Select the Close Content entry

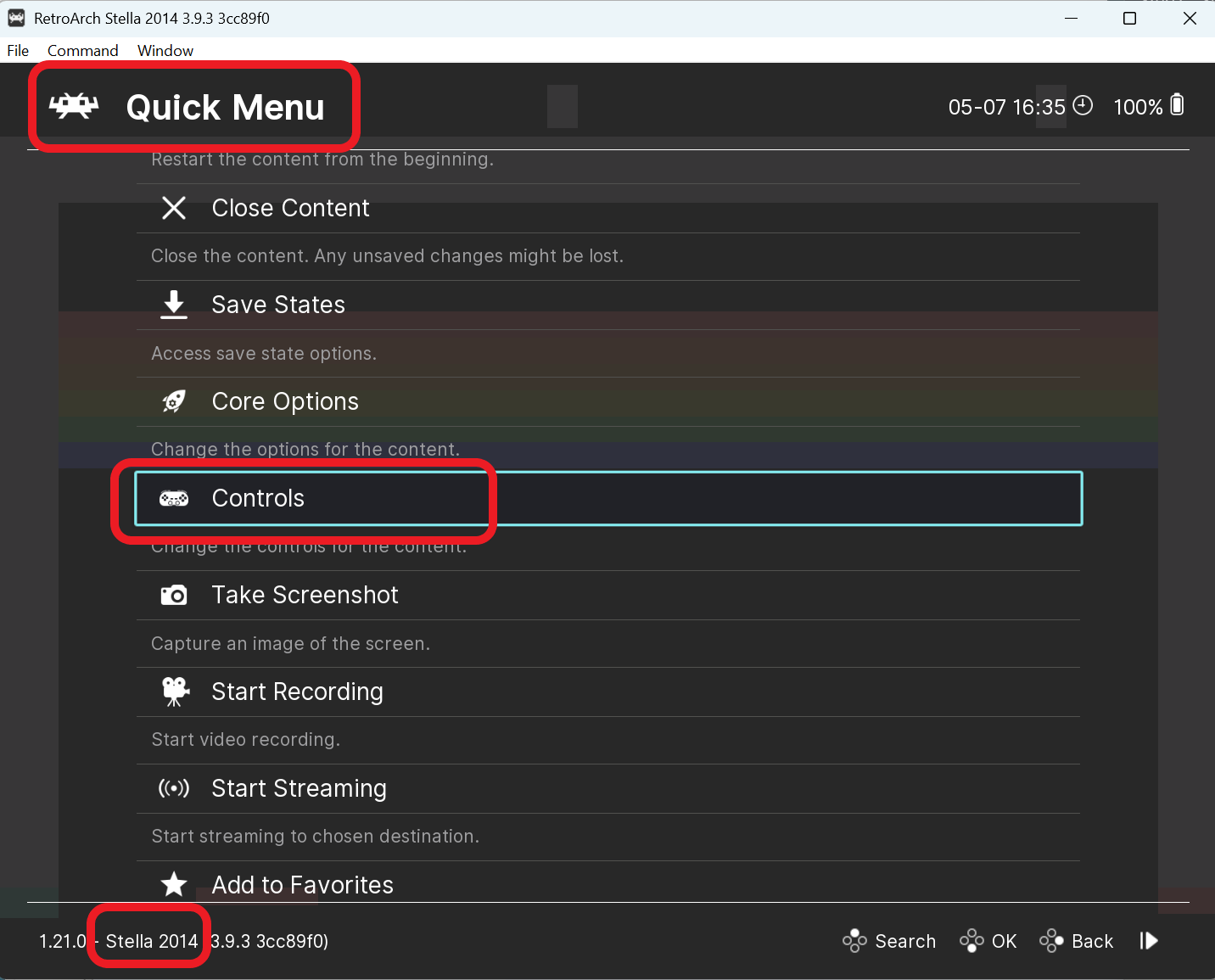(x=607, y=208)
